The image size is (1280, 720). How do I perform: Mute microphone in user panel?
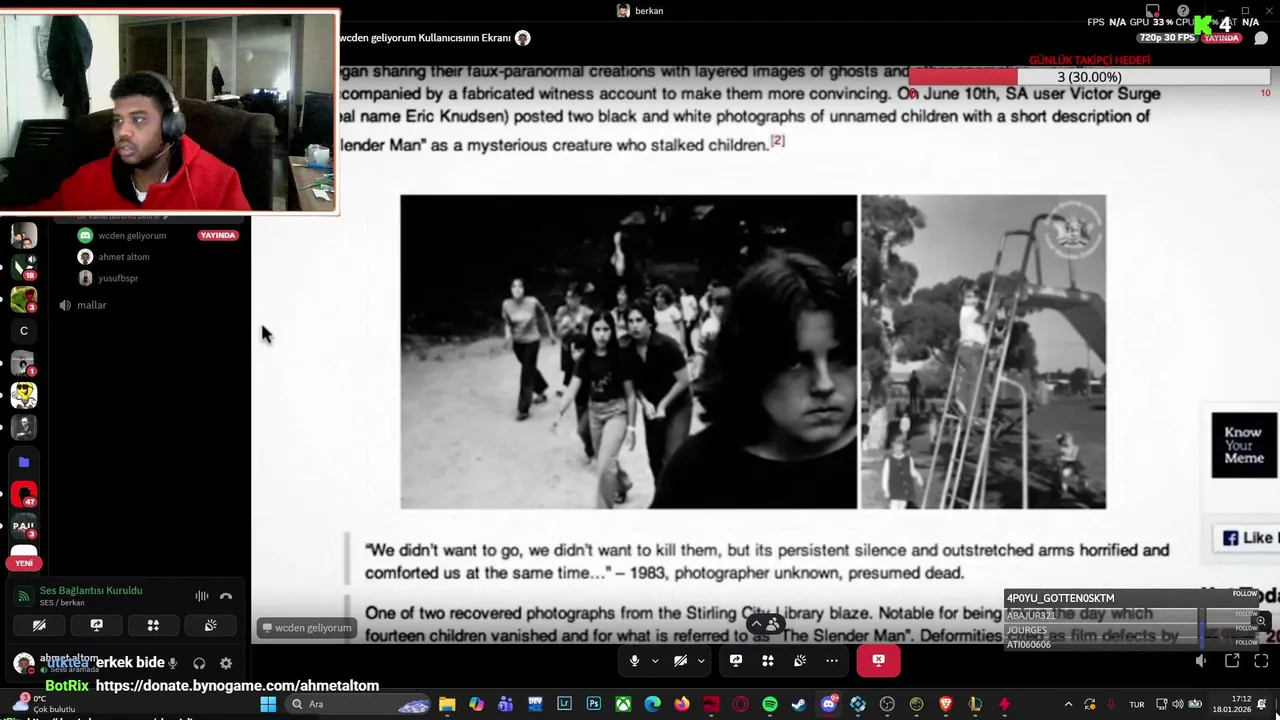tap(173, 663)
